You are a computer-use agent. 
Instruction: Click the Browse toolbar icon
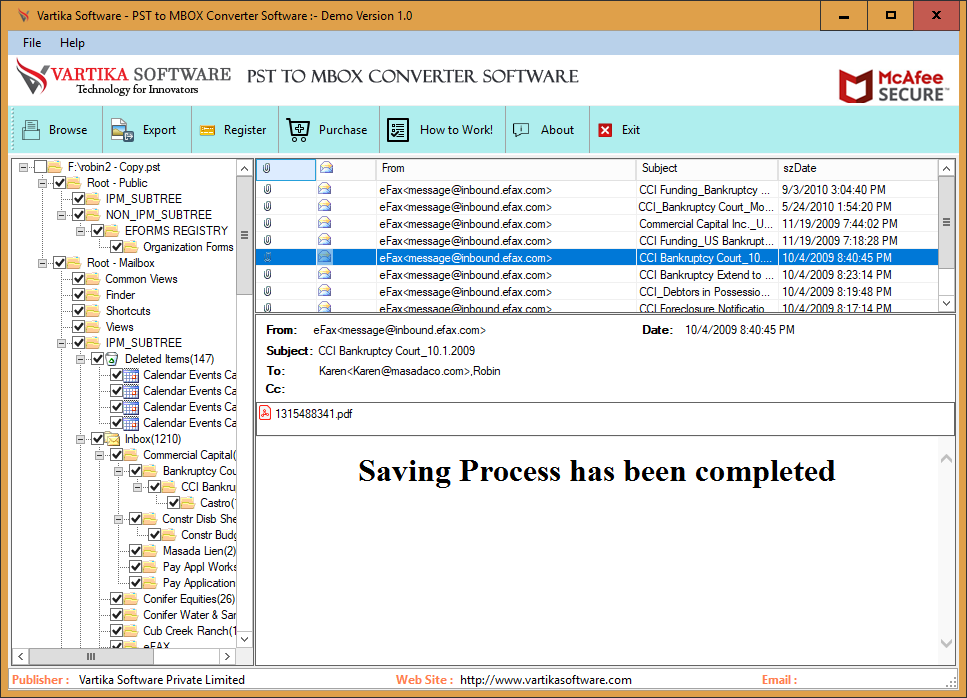pyautogui.click(x=31, y=129)
